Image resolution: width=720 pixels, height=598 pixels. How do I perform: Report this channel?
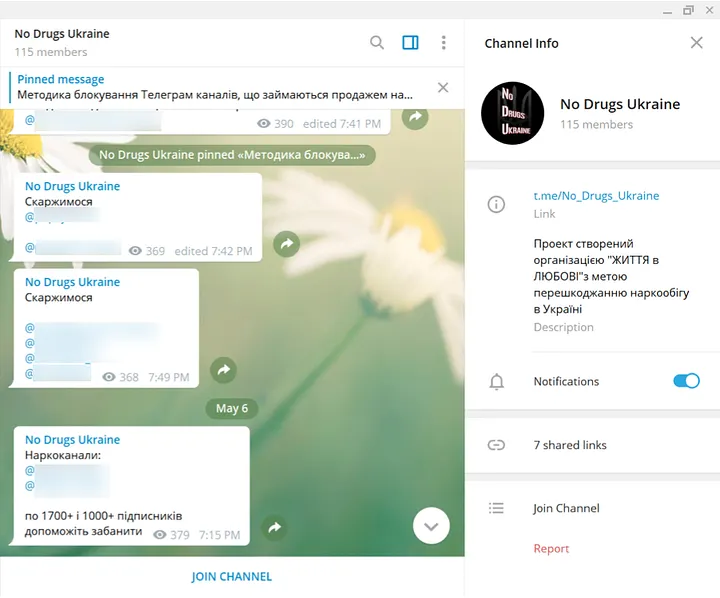point(551,548)
